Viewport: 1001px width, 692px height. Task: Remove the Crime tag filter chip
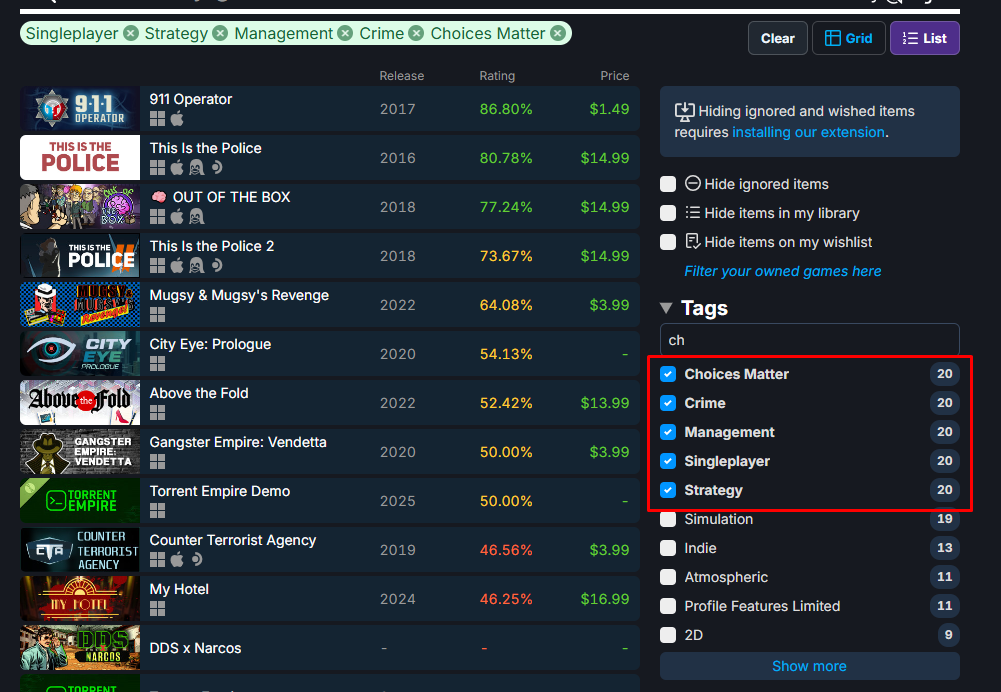click(416, 33)
